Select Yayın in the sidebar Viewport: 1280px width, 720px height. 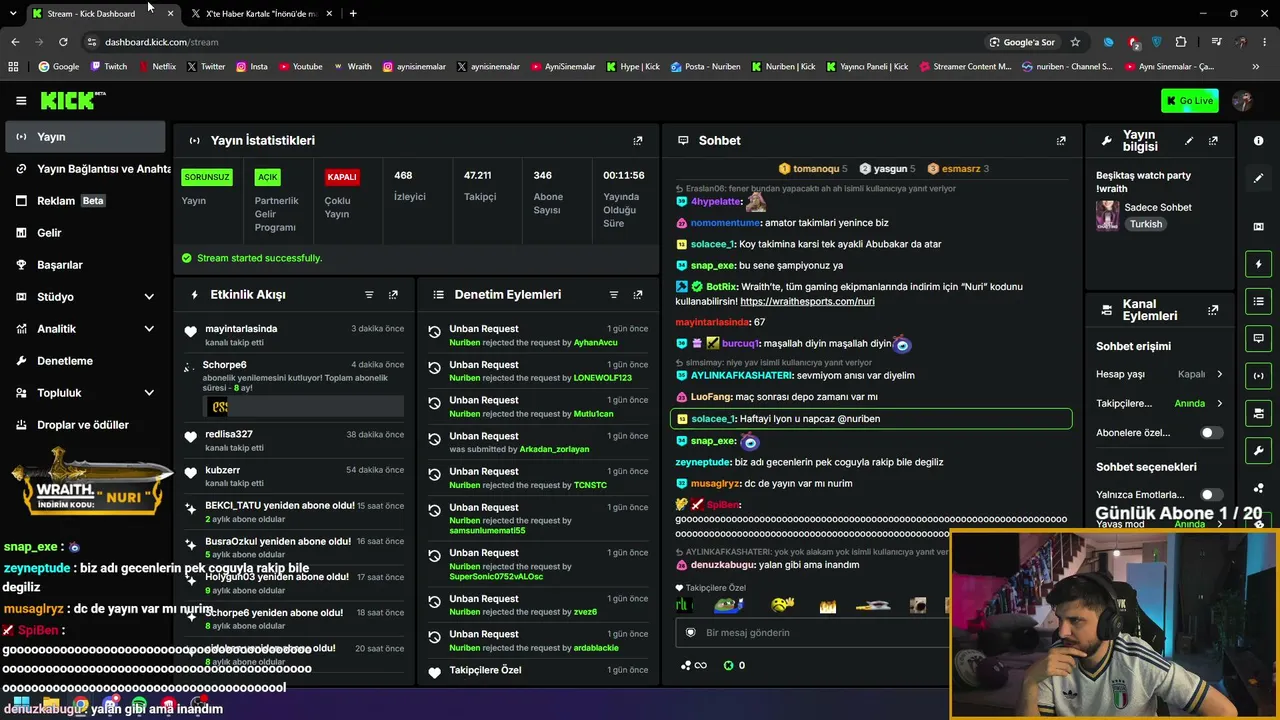(x=85, y=137)
